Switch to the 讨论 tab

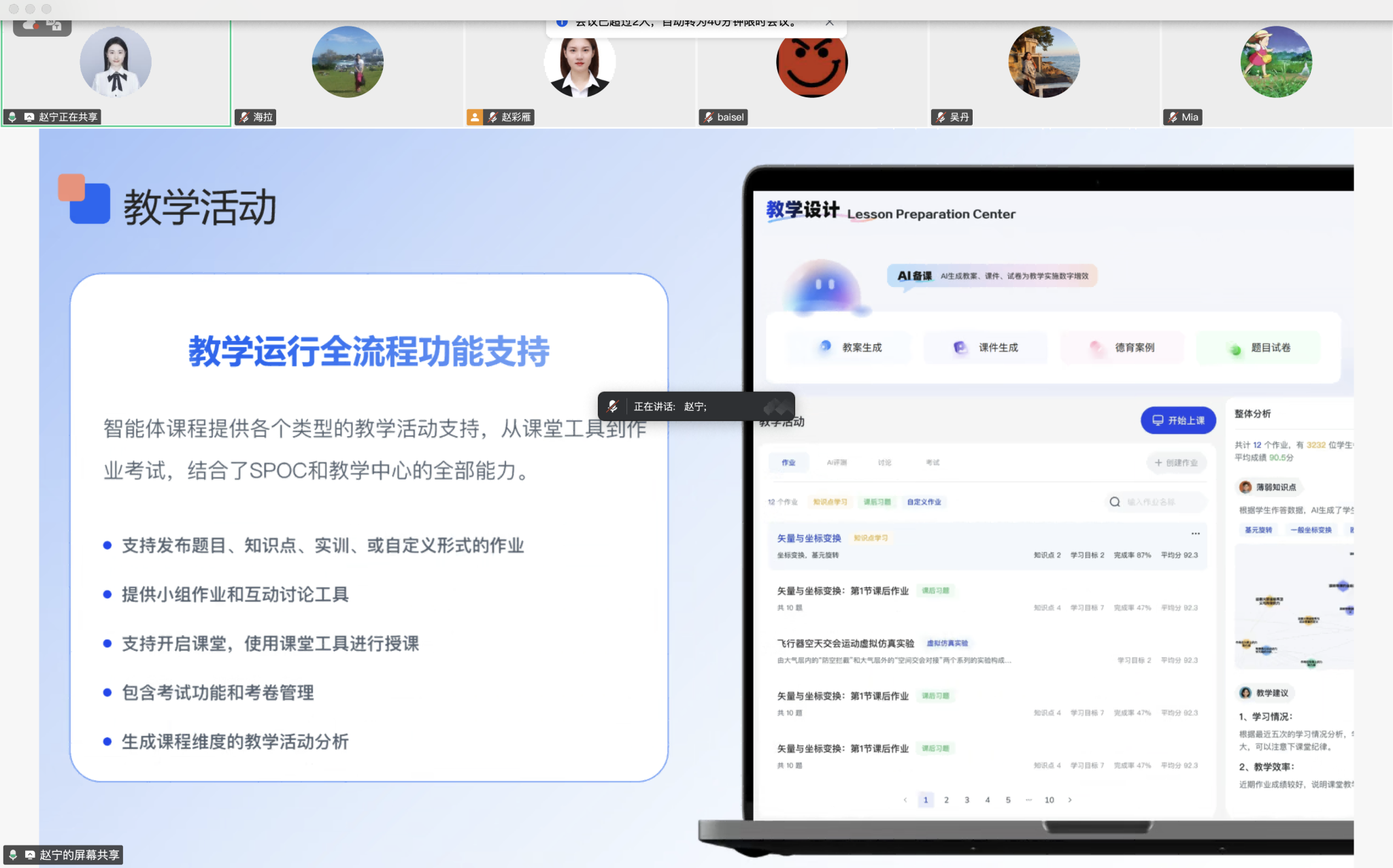pos(884,463)
